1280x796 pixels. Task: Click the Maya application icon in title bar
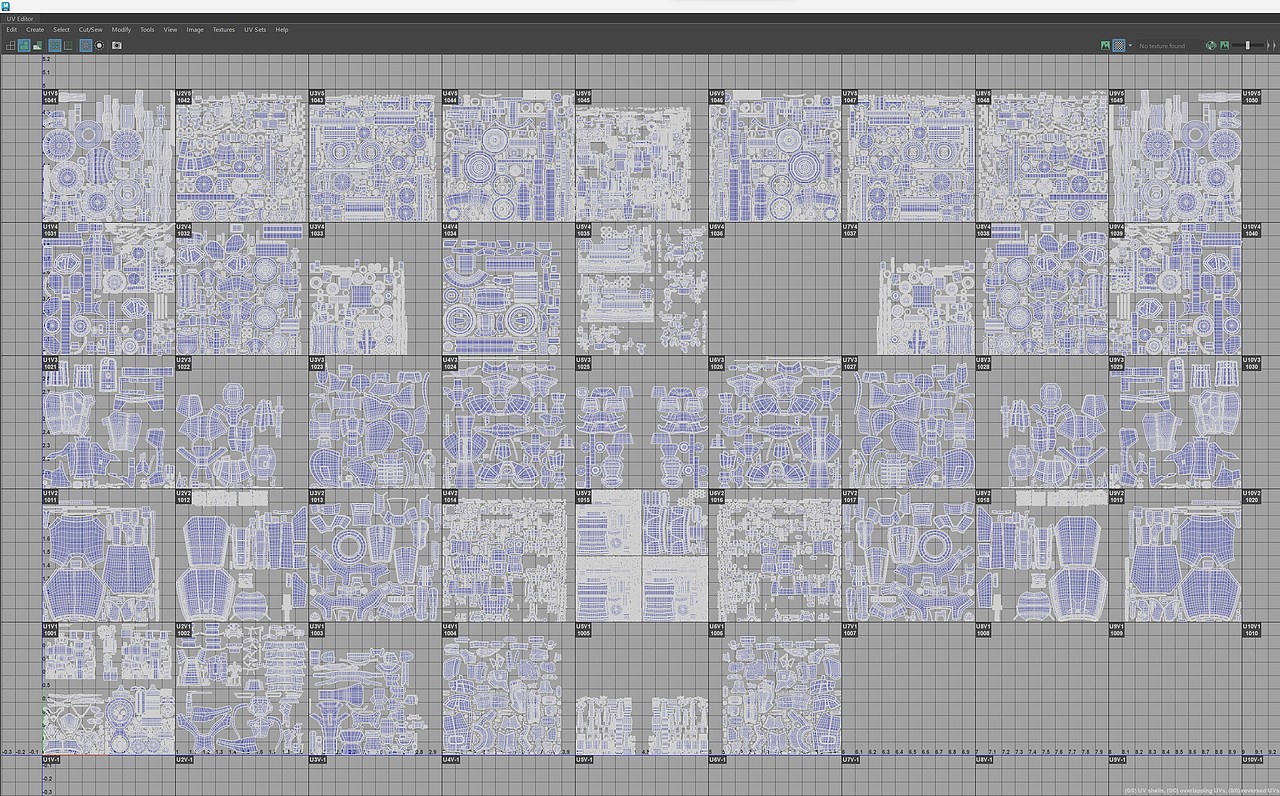6,5
